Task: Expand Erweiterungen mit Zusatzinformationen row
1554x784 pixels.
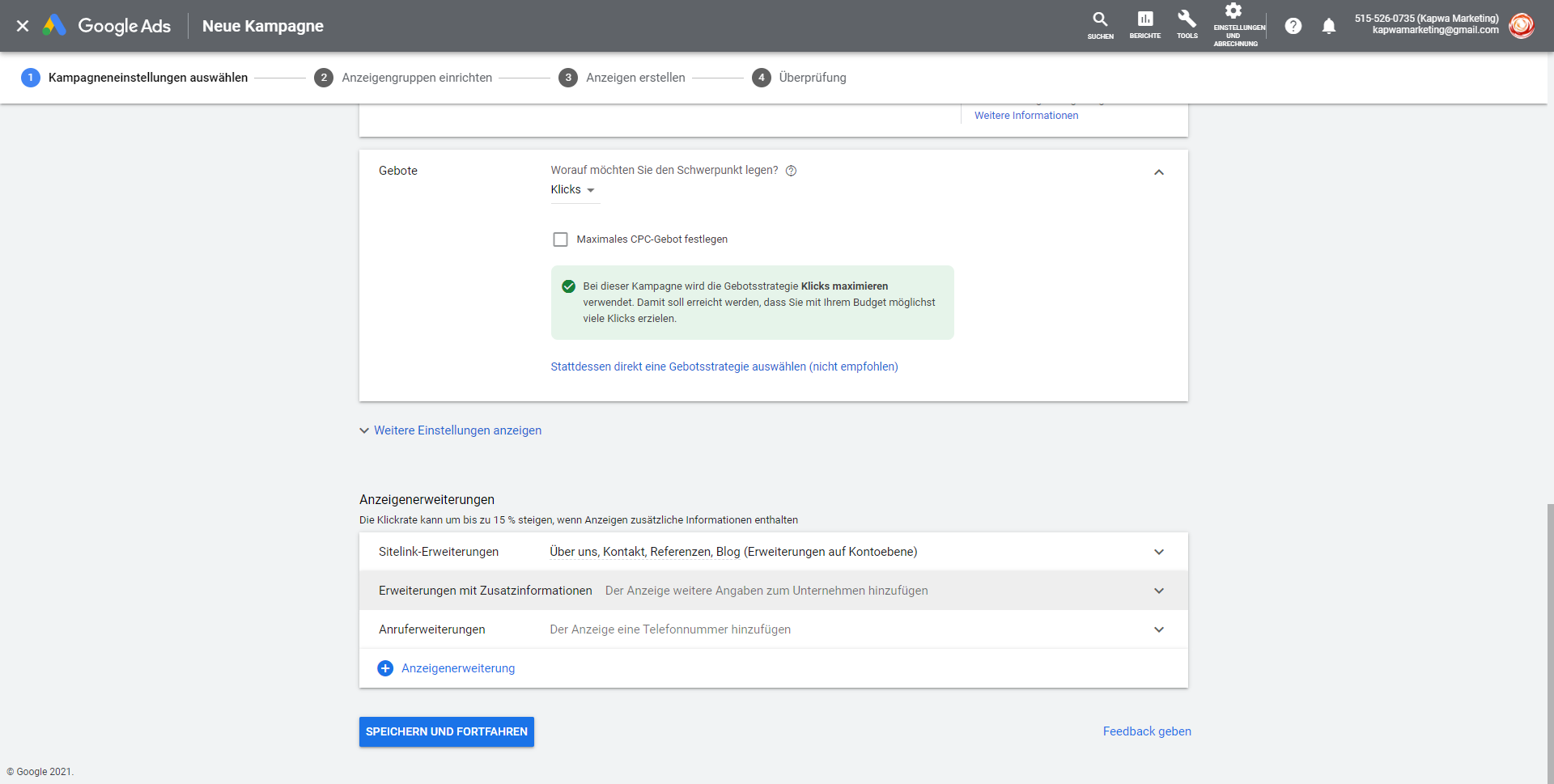Action: click(774, 591)
